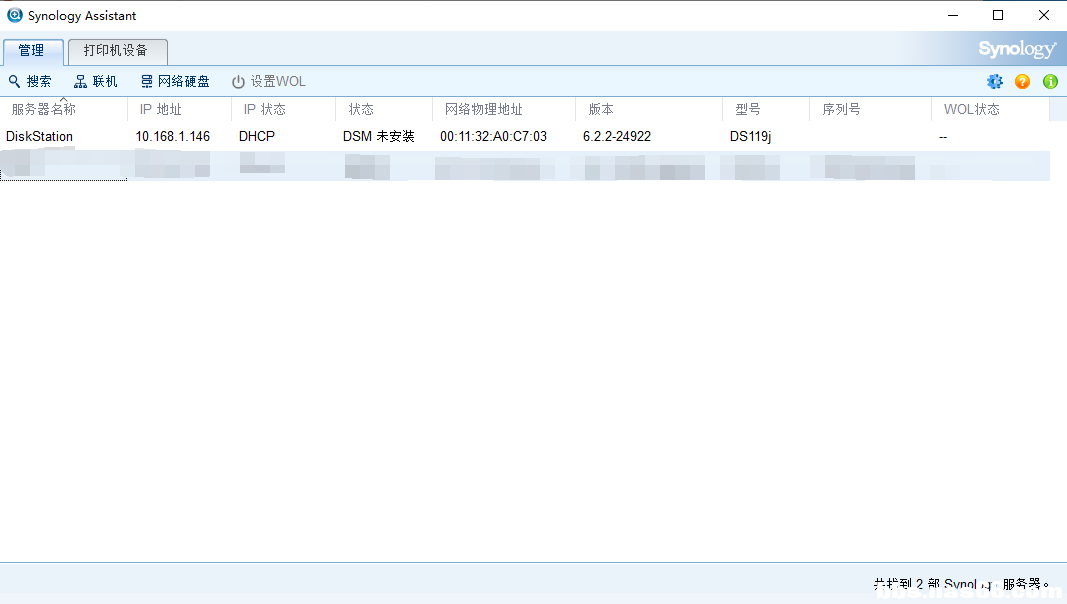The height and width of the screenshot is (604, 1067).
Task: Sort by Server Name (服务器名称) column
Action: pos(44,110)
